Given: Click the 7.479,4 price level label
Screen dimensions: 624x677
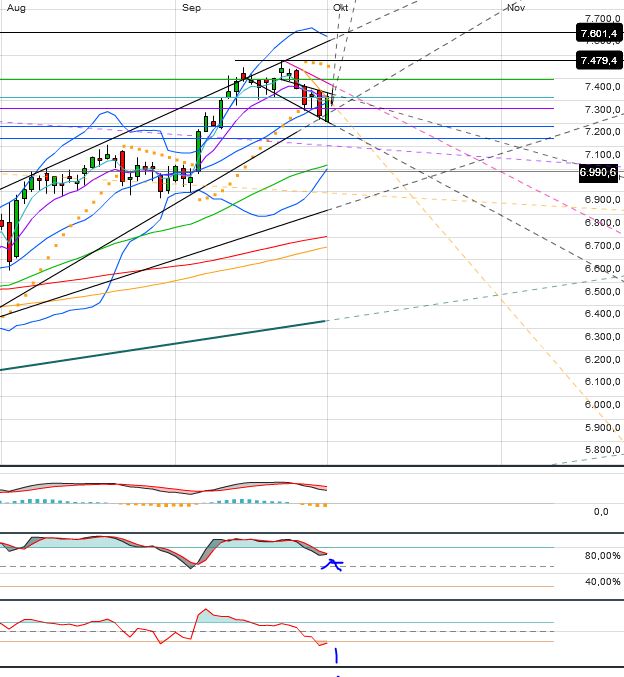Looking at the screenshot, I should click(599, 60).
